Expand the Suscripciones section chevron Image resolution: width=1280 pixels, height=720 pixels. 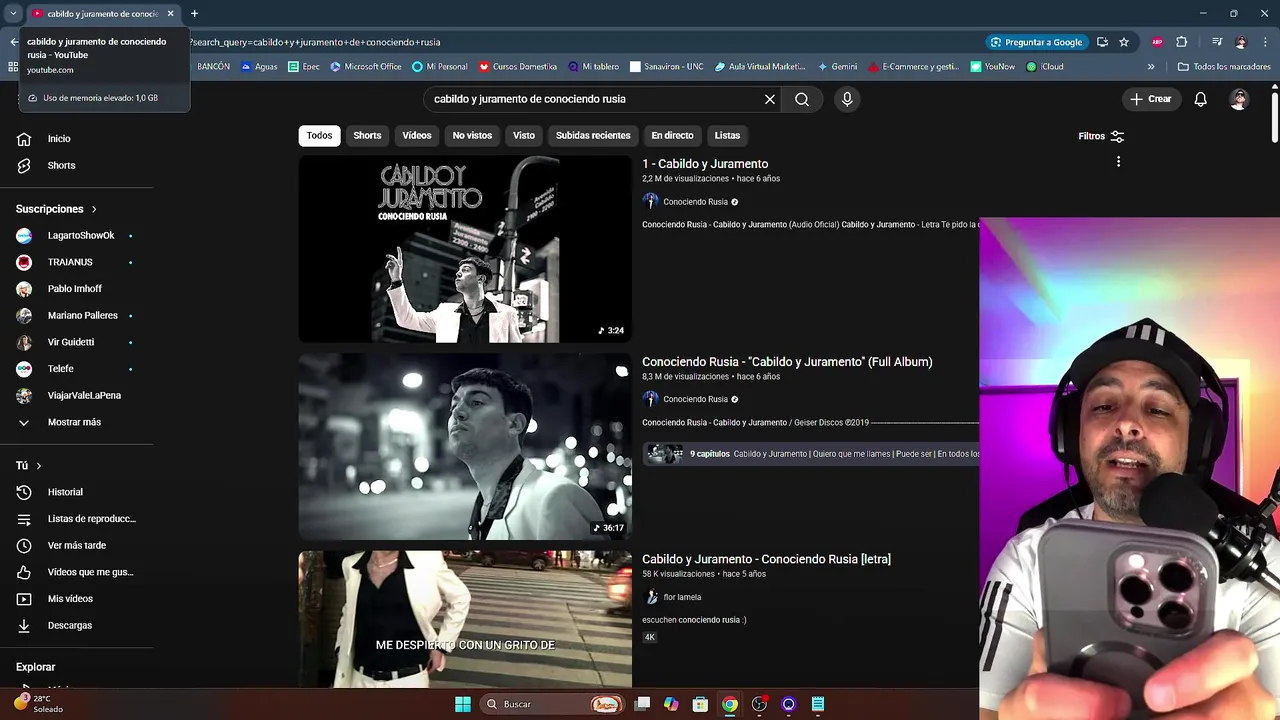pos(94,209)
